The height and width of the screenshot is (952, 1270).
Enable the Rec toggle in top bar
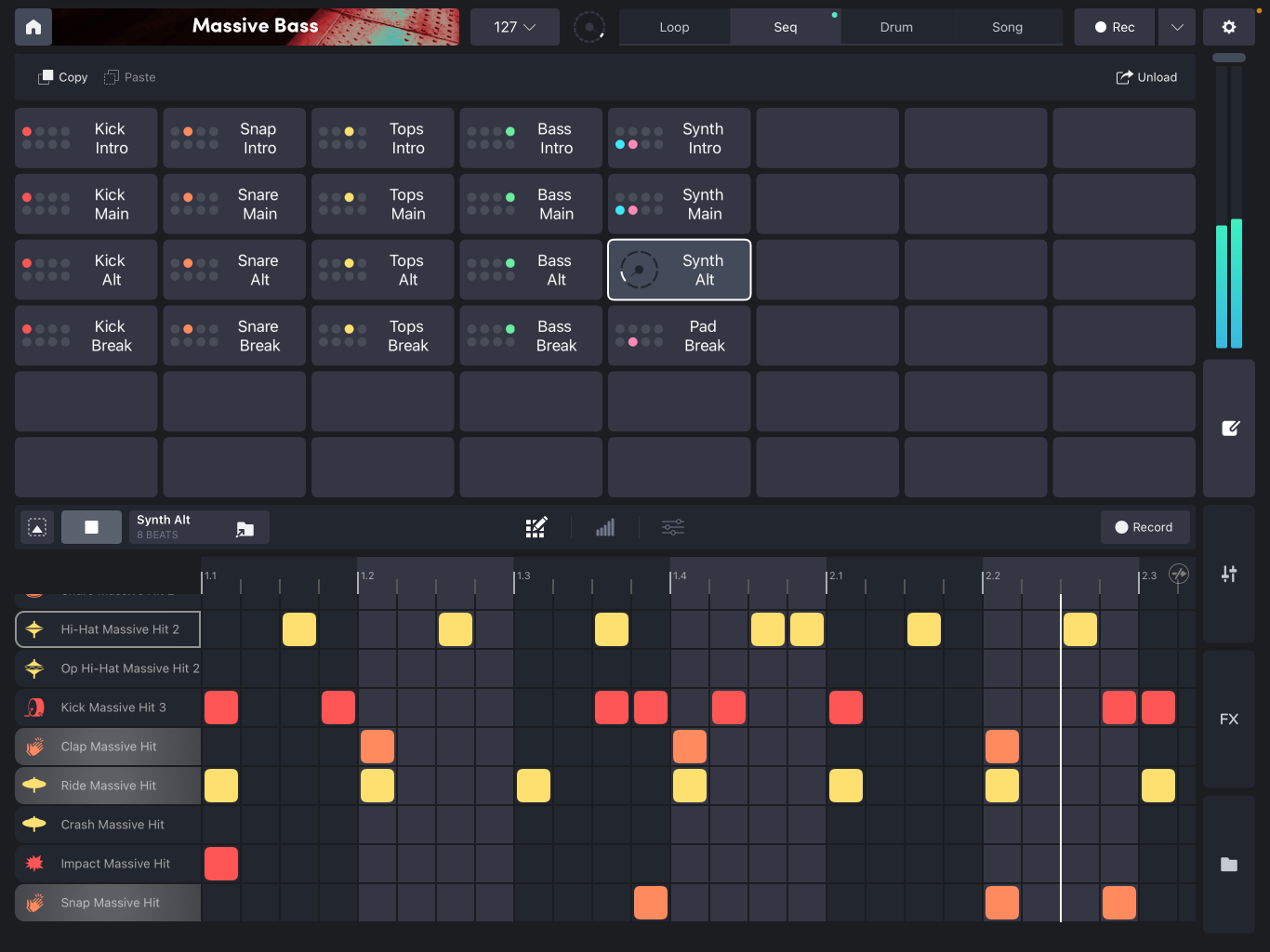point(1114,27)
